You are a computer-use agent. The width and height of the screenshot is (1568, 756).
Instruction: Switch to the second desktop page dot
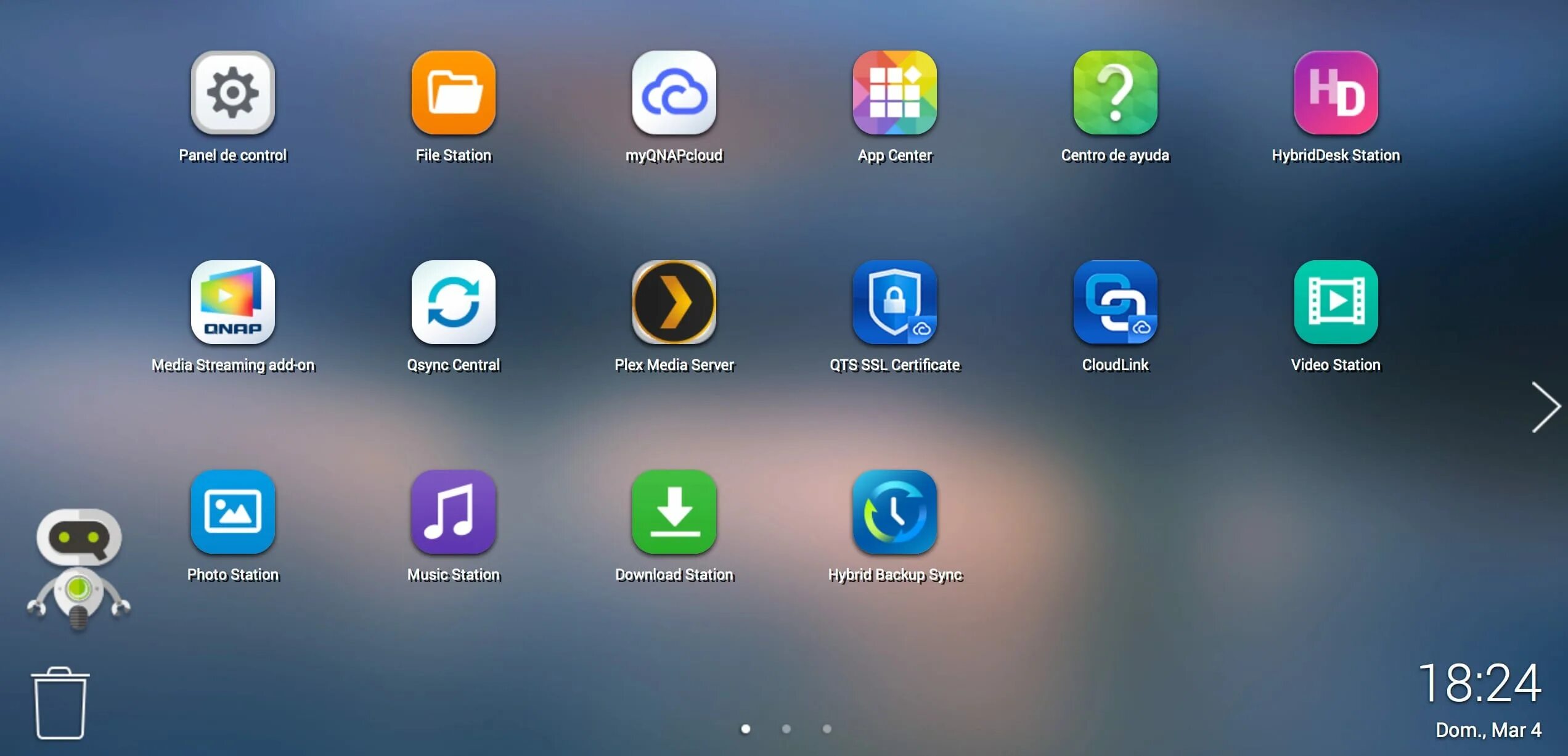pyautogui.click(x=786, y=729)
